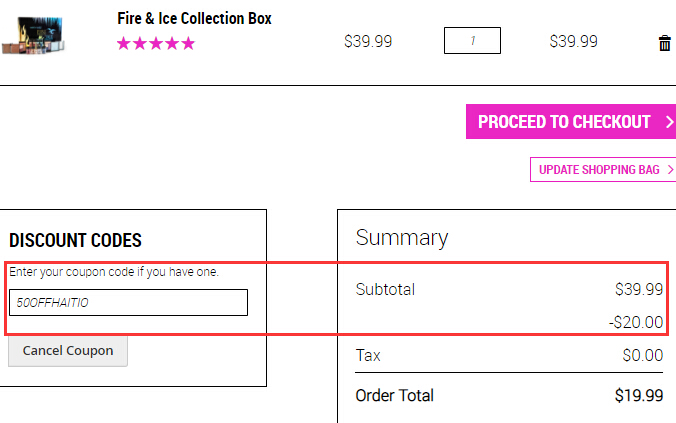This screenshot has height=423, width=676.
Task: Click the row total price beside trash icon
Action: [573, 41]
